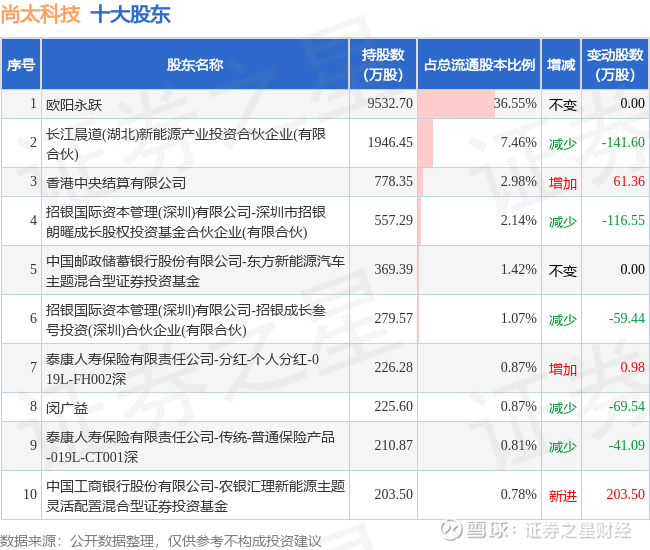Click the 变动股数(万股) column header
Viewport: 650px width, 550px height.
pos(615,65)
